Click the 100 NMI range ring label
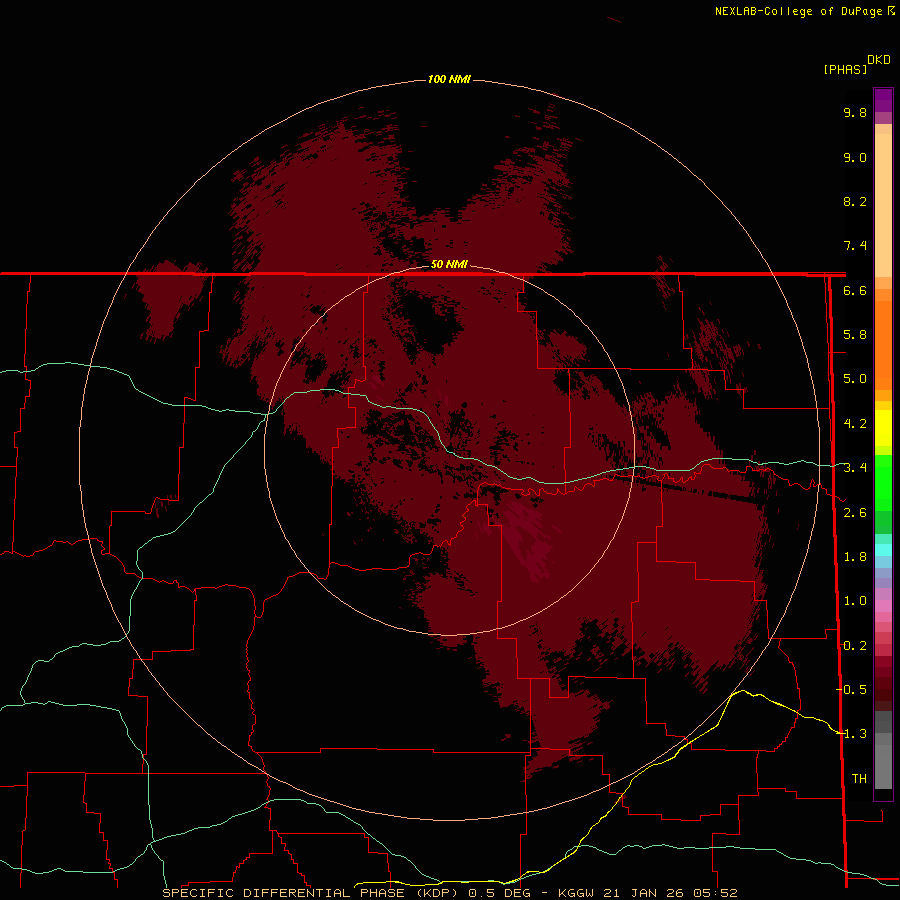Screen dimensions: 900x900 tap(449, 79)
